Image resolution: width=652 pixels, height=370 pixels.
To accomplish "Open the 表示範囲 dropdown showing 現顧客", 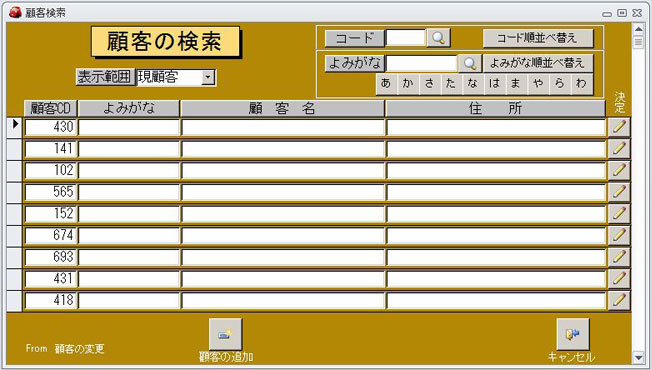I will click(208, 77).
